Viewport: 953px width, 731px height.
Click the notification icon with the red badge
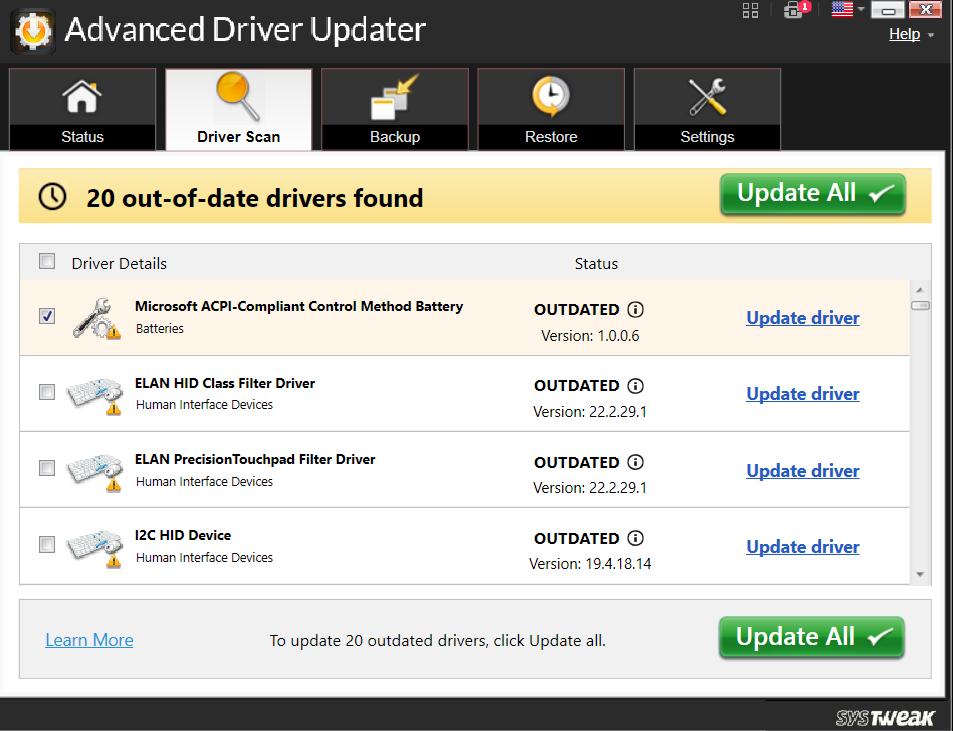[790, 11]
